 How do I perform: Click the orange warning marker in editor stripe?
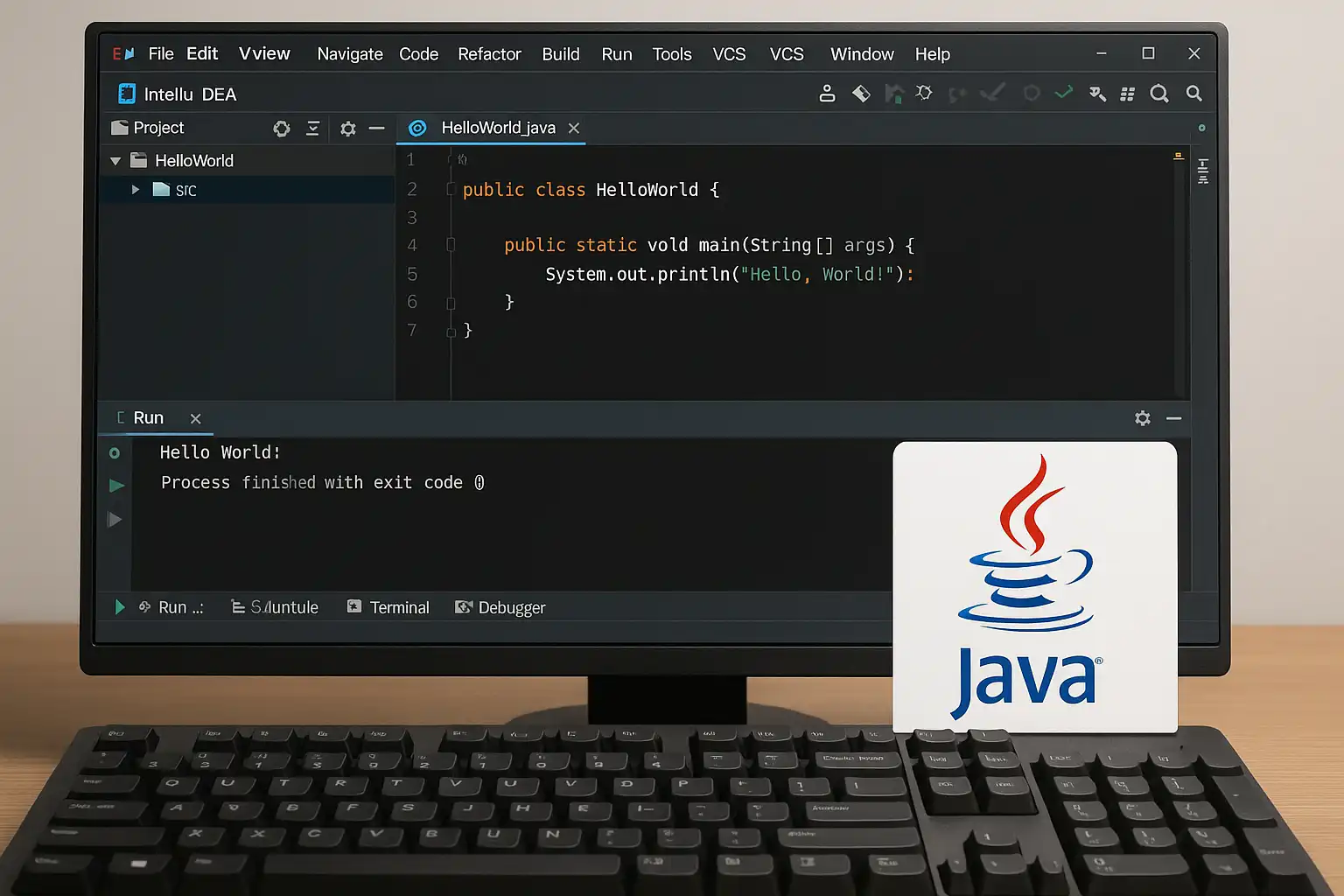click(1179, 156)
